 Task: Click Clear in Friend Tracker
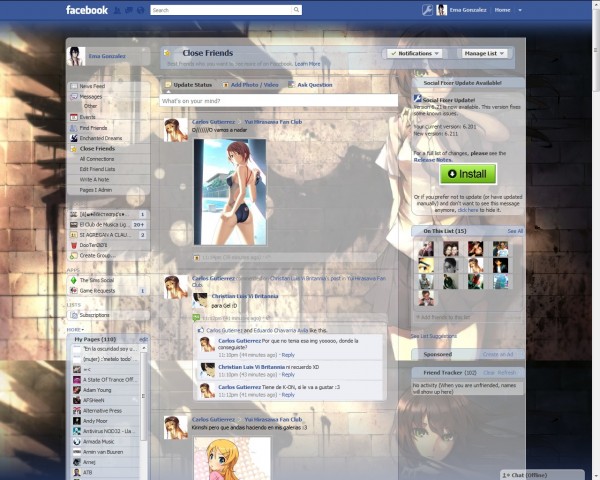tap(489, 373)
